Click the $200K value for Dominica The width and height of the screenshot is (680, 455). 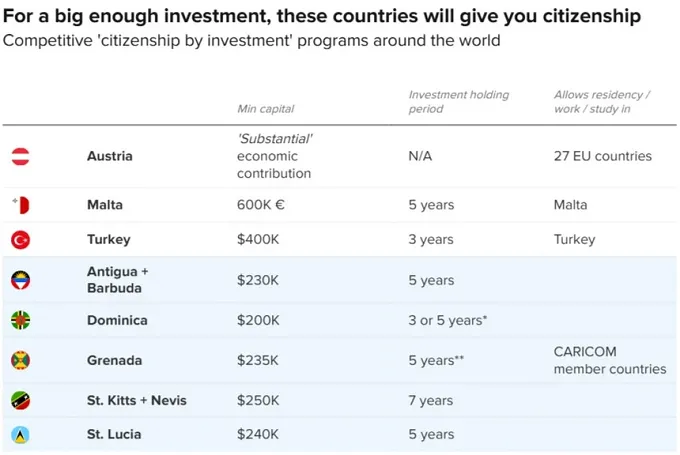pyautogui.click(x=258, y=320)
